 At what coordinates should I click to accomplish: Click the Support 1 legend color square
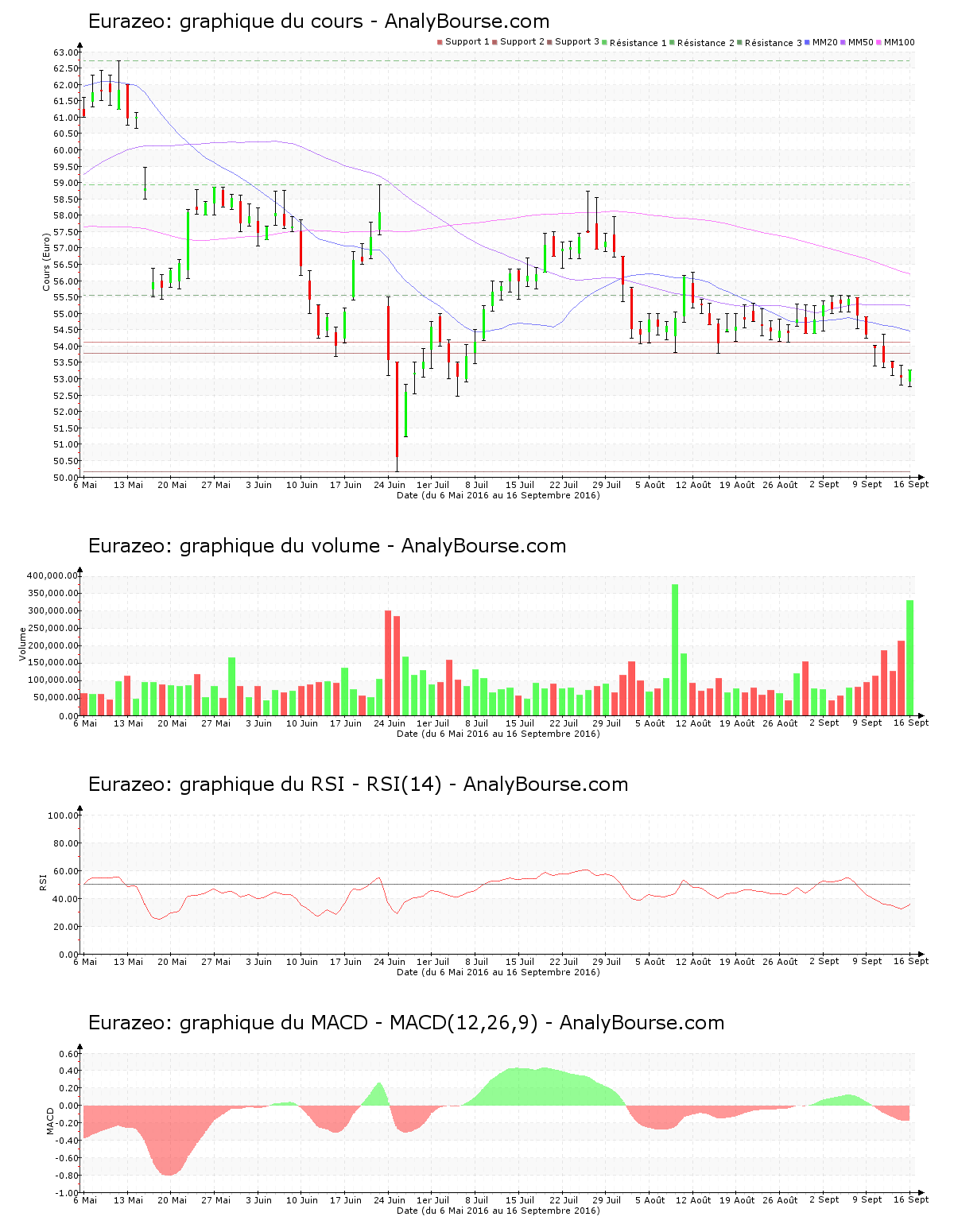[x=440, y=42]
